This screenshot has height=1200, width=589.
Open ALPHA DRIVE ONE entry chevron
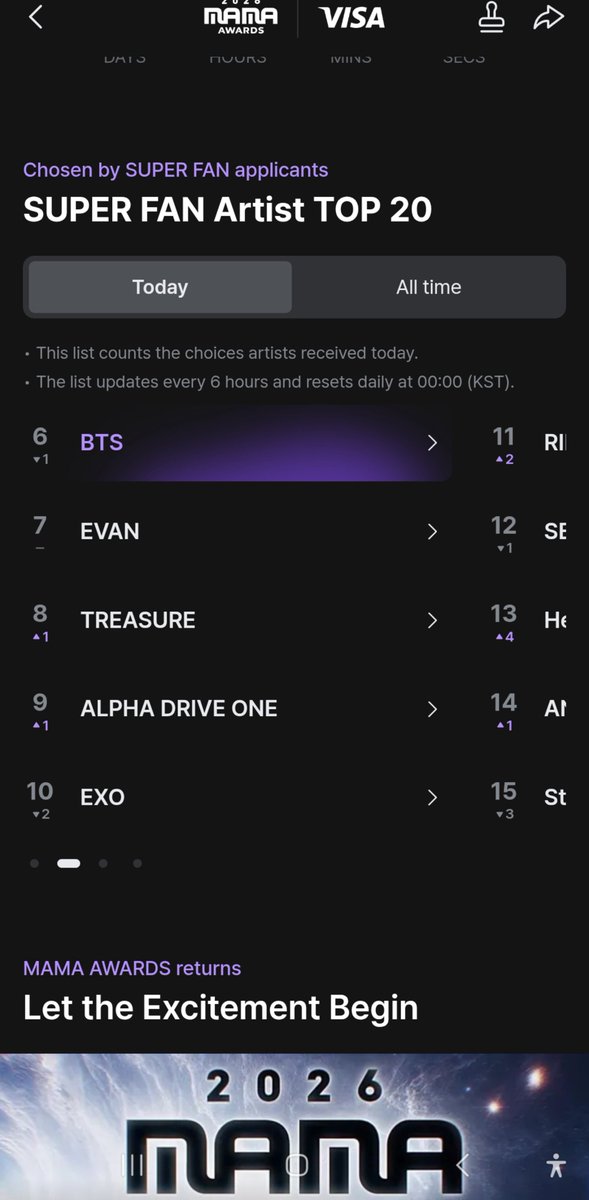[432, 709]
